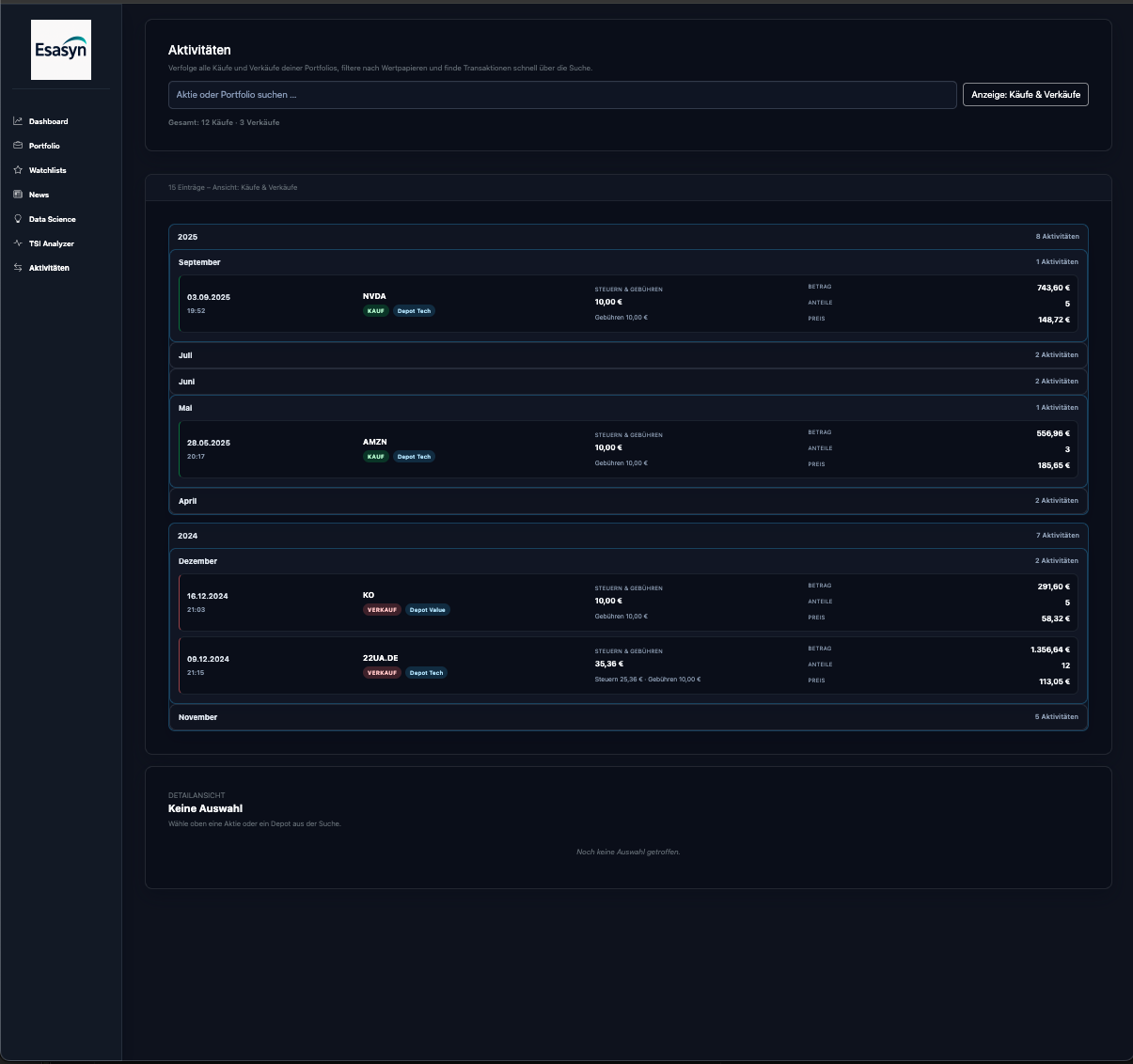Click the Aktivitäten arrows icon
Image resolution: width=1133 pixels, height=1064 pixels.
click(x=18, y=268)
